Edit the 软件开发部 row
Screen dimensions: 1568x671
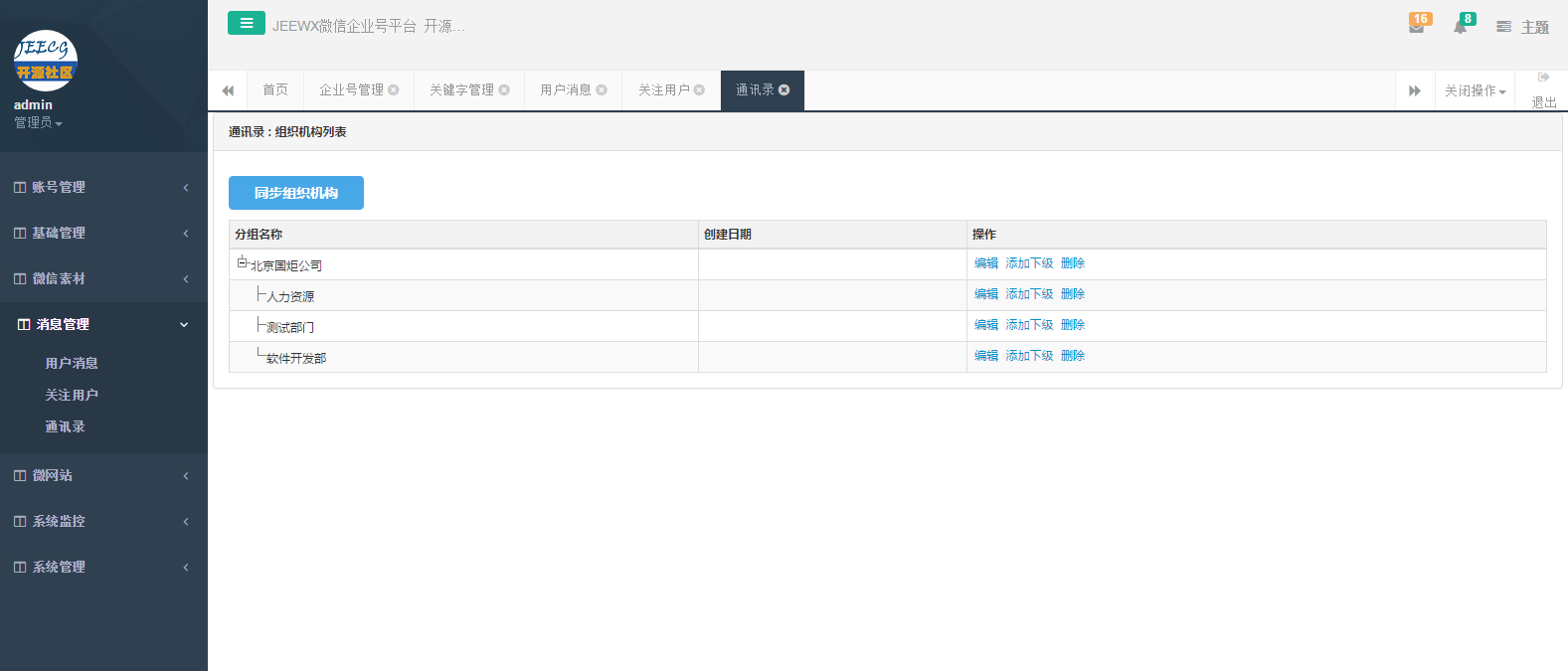(986, 356)
